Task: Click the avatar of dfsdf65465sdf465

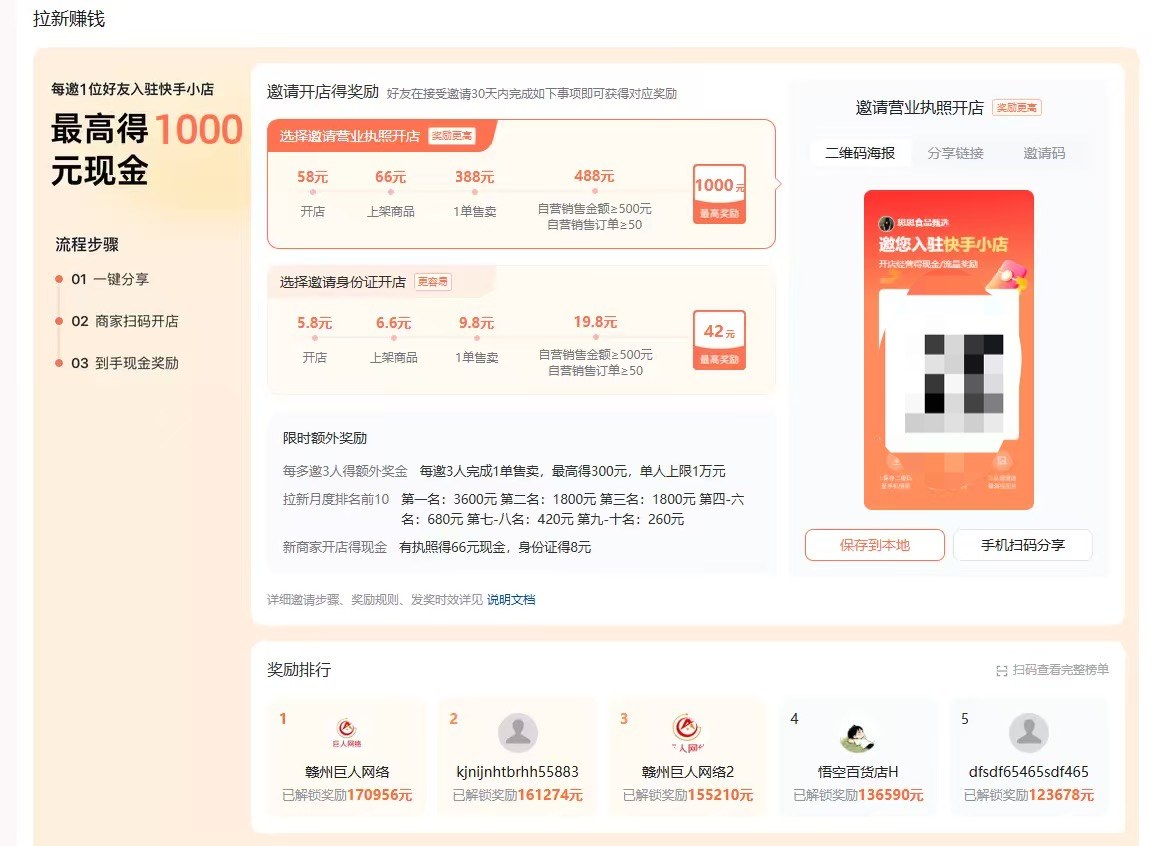Action: click(x=1027, y=731)
